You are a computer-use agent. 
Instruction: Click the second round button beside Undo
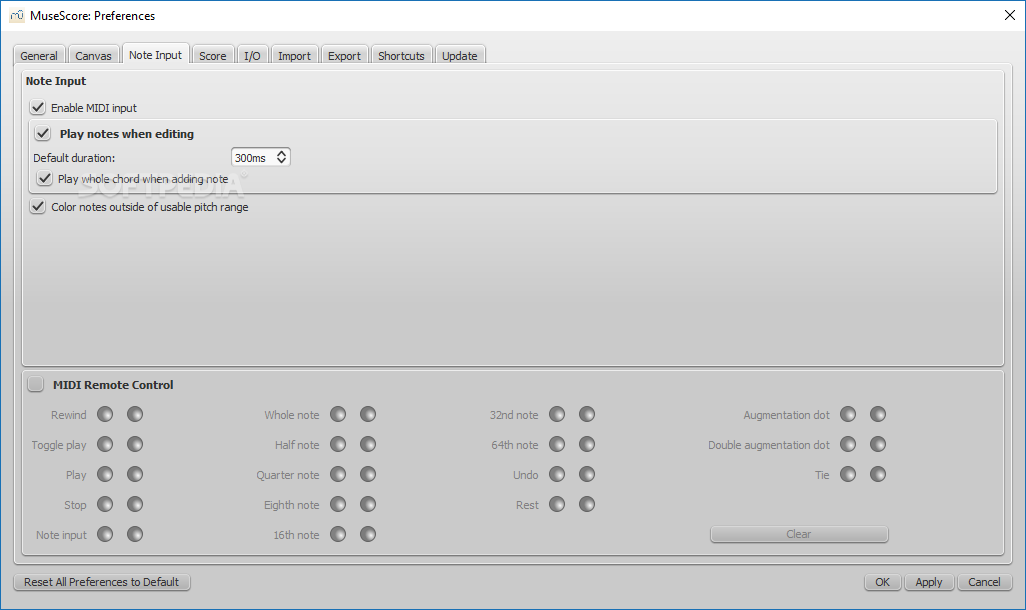(x=587, y=475)
